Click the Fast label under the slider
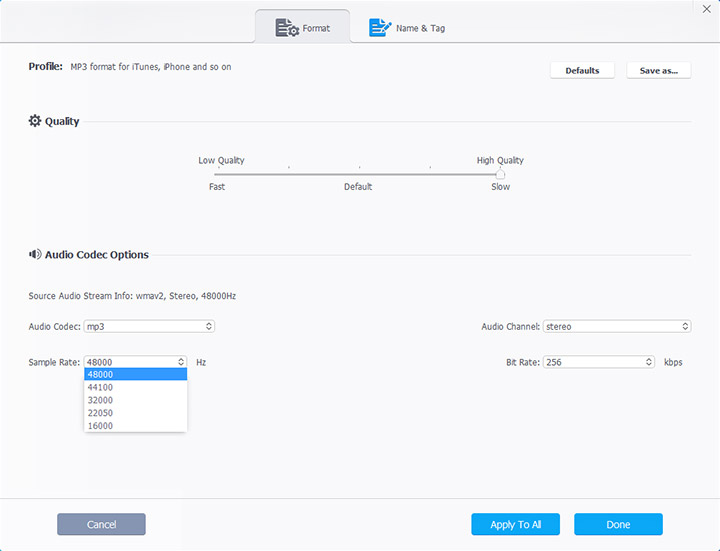 pyautogui.click(x=217, y=186)
